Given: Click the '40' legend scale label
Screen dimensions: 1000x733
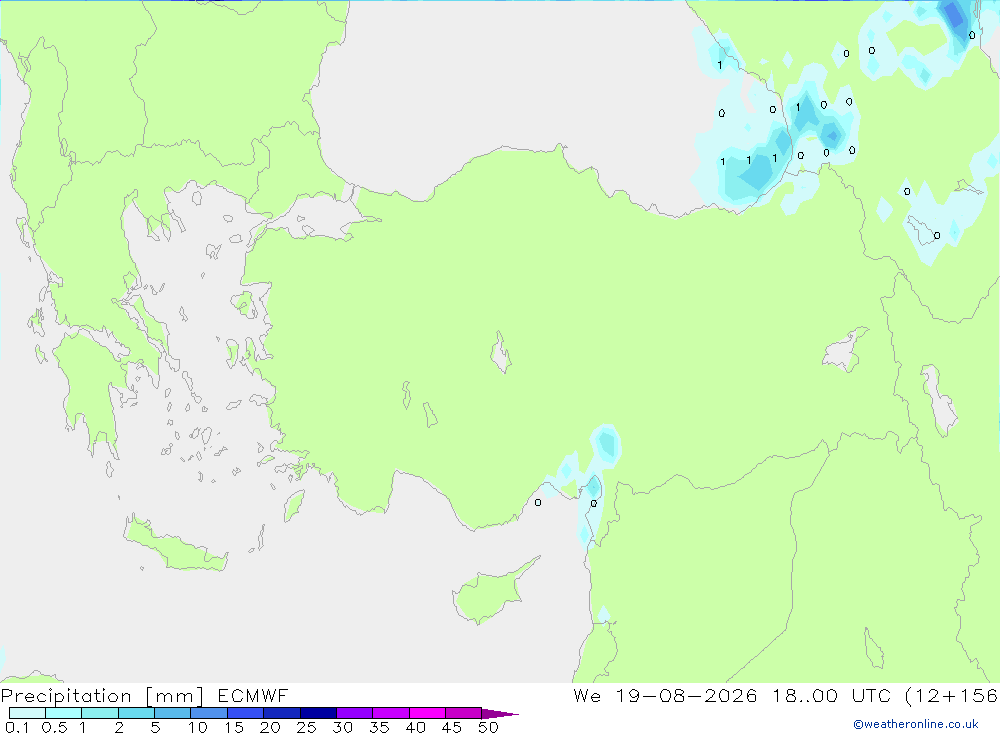Looking at the screenshot, I should pos(415,727).
